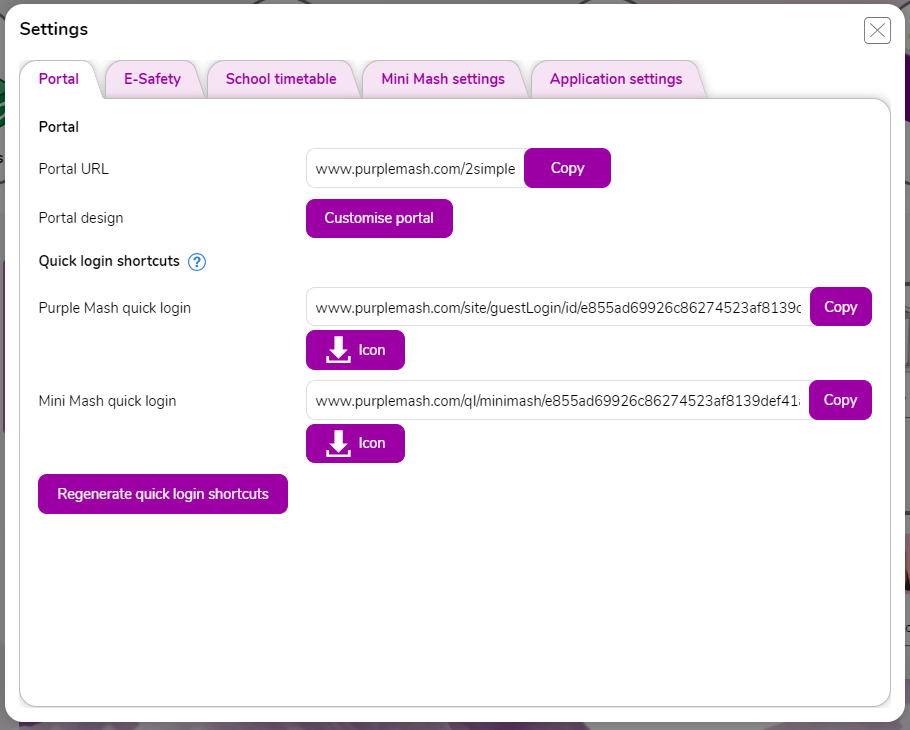Click the help icon beside Quick login shortcuts
Image resolution: width=910 pixels, height=730 pixels.
coord(197,262)
